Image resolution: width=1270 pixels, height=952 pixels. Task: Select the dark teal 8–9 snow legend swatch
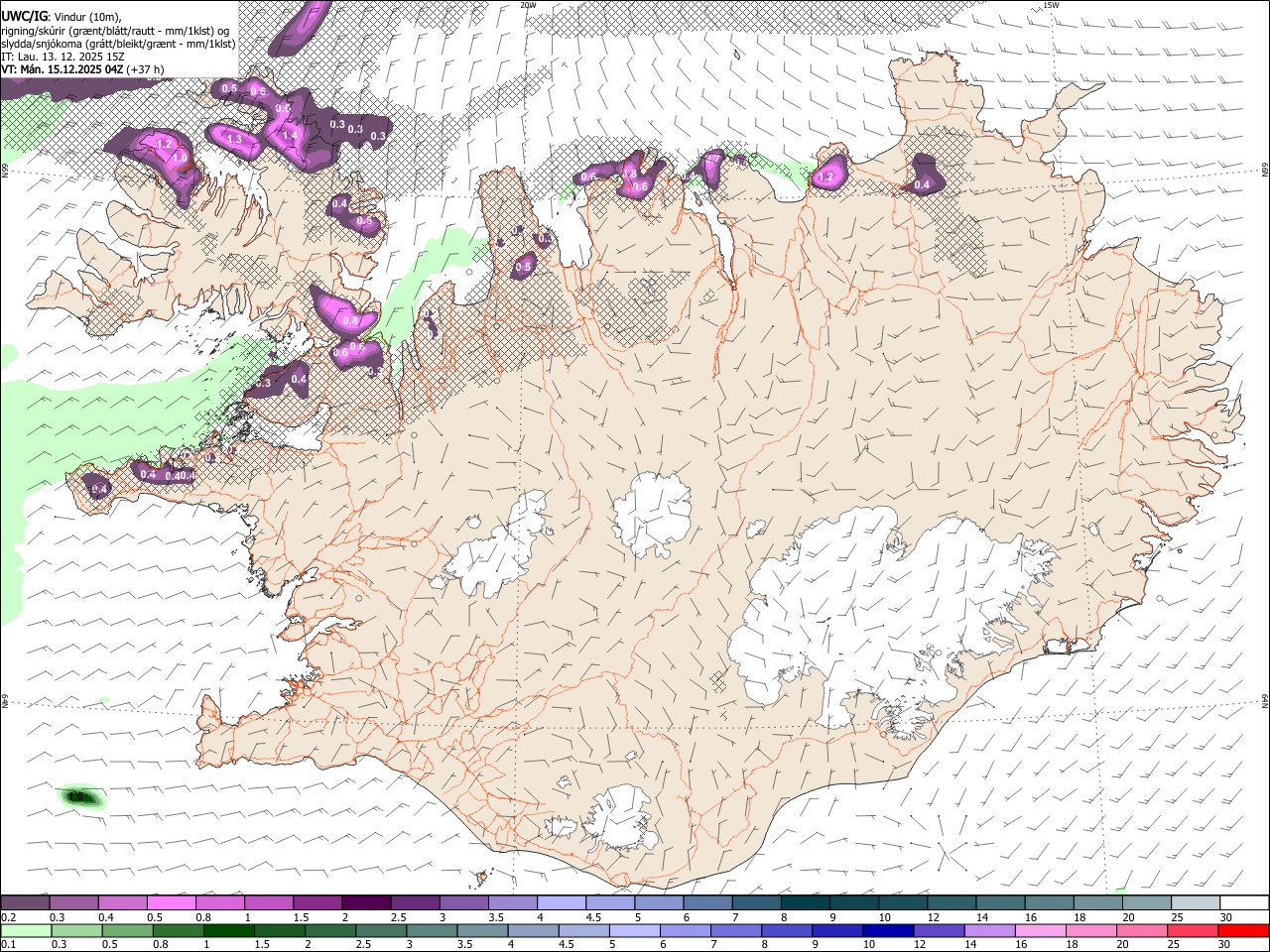[804, 902]
